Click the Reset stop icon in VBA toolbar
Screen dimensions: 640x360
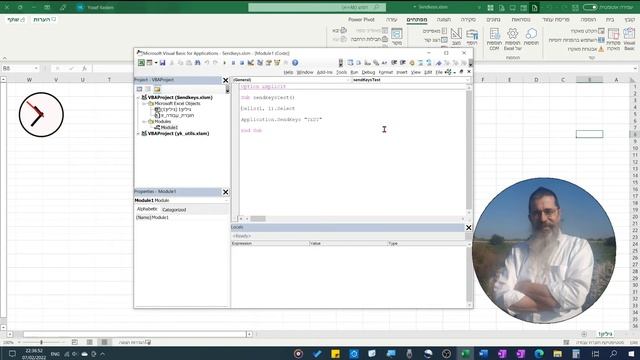click(x=242, y=63)
